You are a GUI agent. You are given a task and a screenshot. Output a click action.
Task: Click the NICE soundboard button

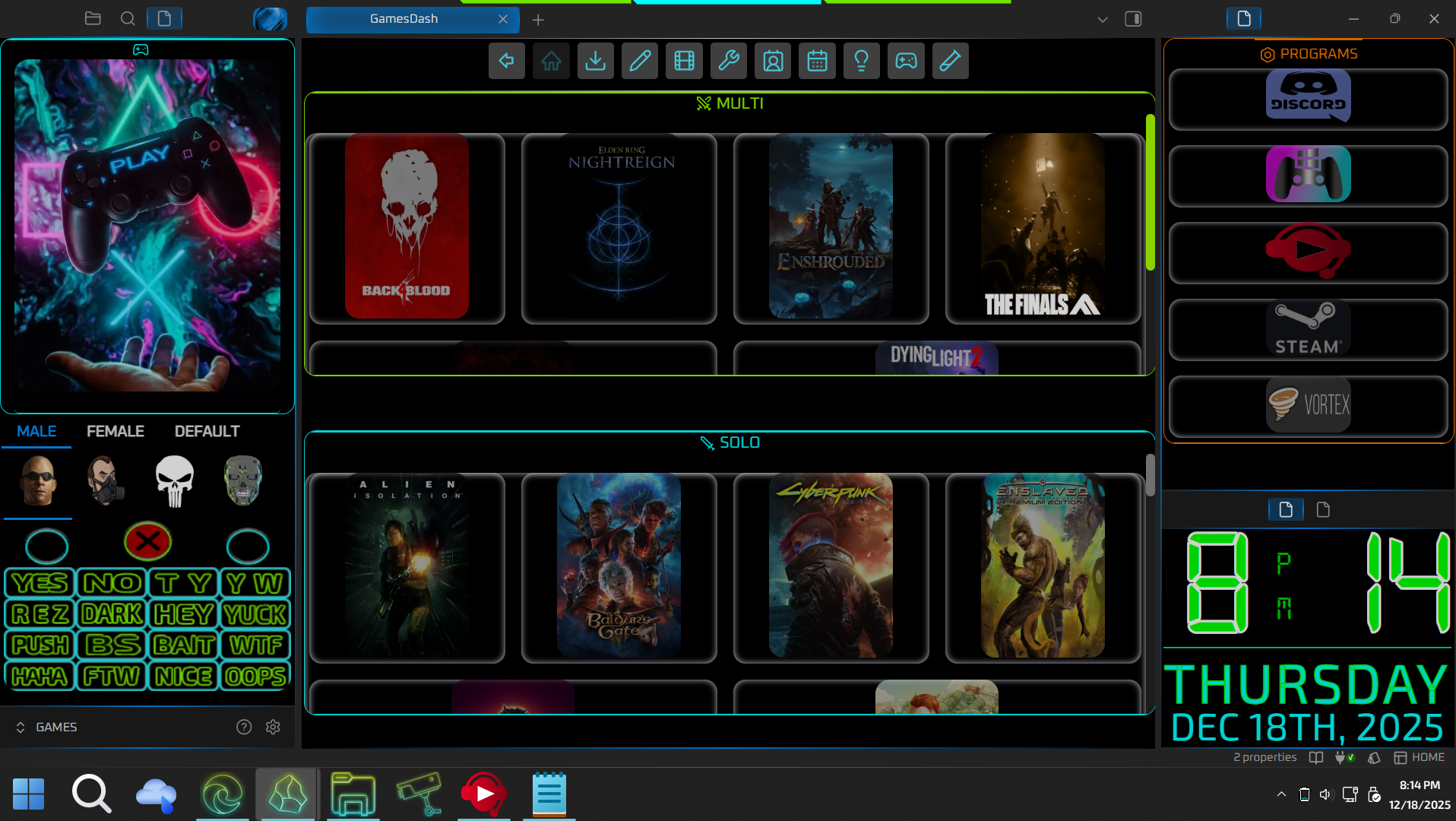[184, 676]
